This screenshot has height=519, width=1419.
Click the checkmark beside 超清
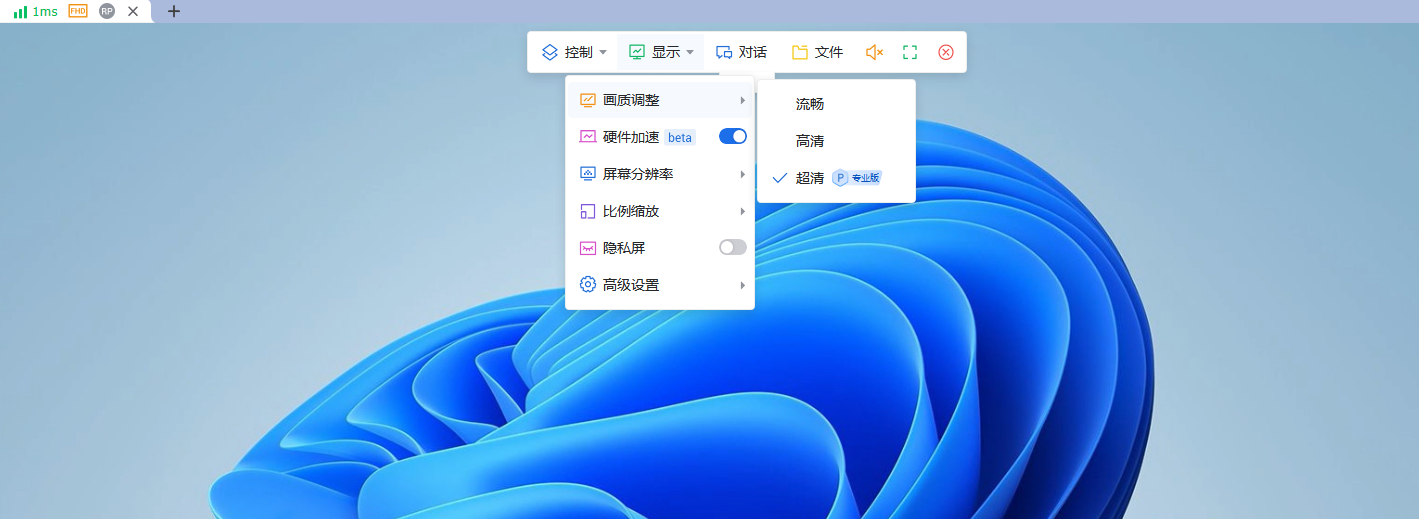(780, 178)
